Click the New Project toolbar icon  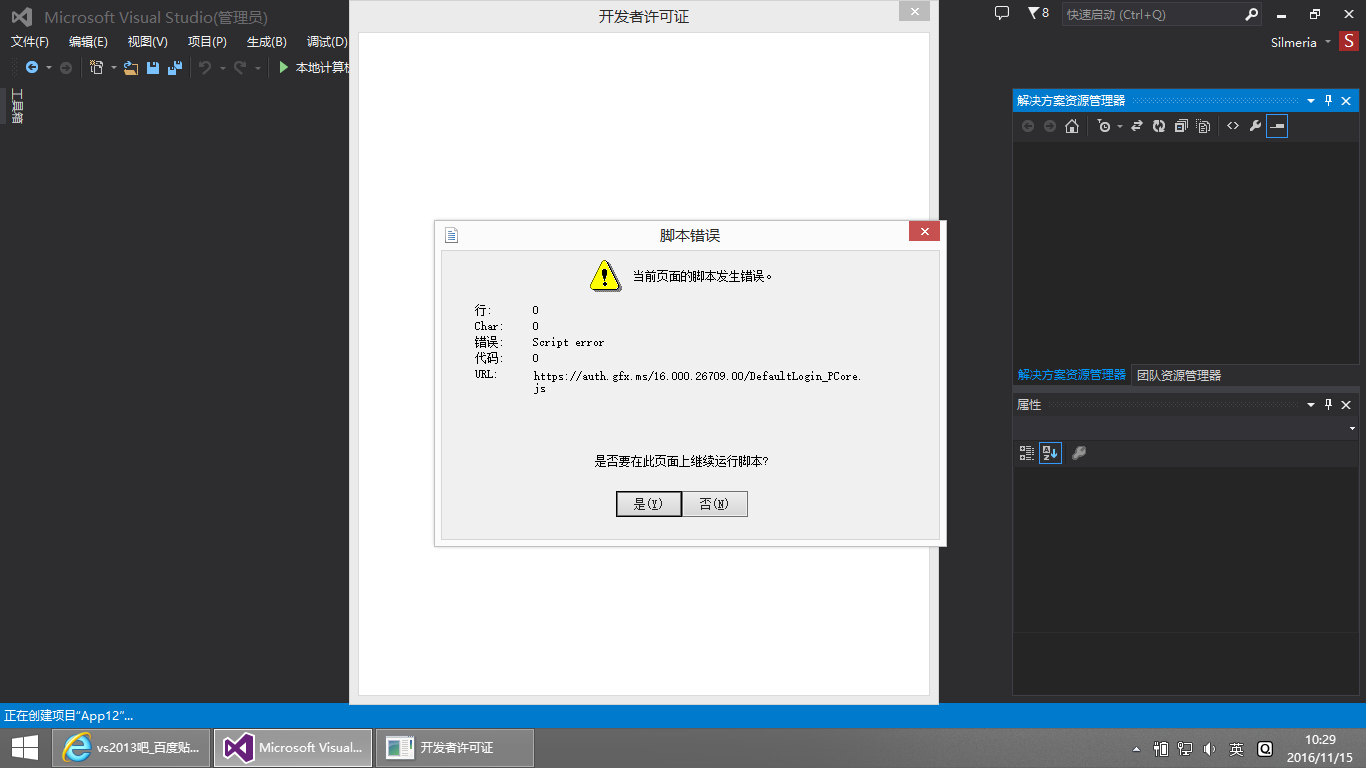[96, 67]
